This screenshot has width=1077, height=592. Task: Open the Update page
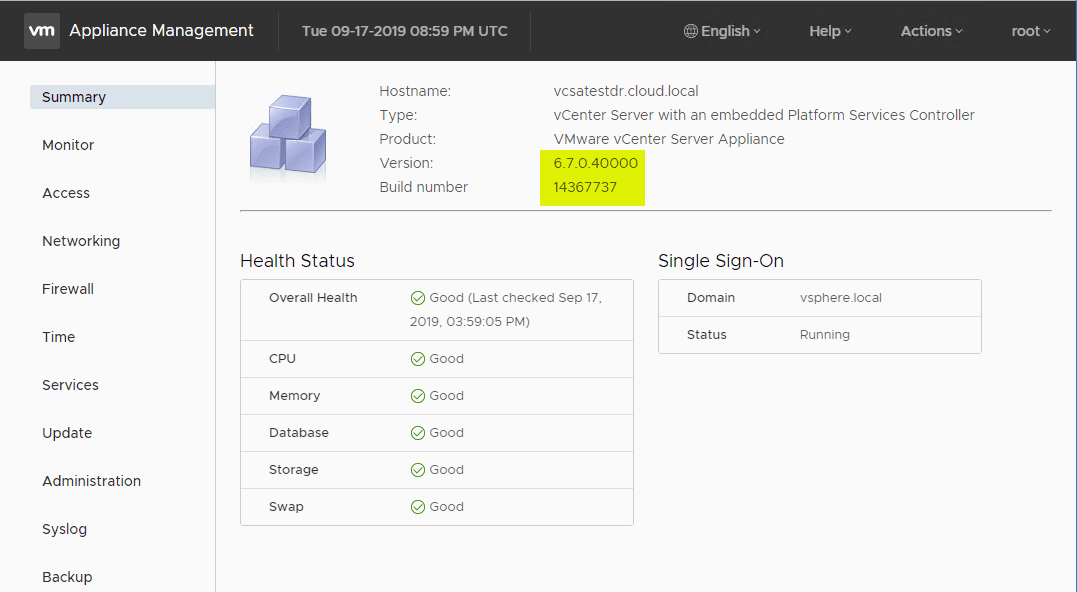point(66,432)
